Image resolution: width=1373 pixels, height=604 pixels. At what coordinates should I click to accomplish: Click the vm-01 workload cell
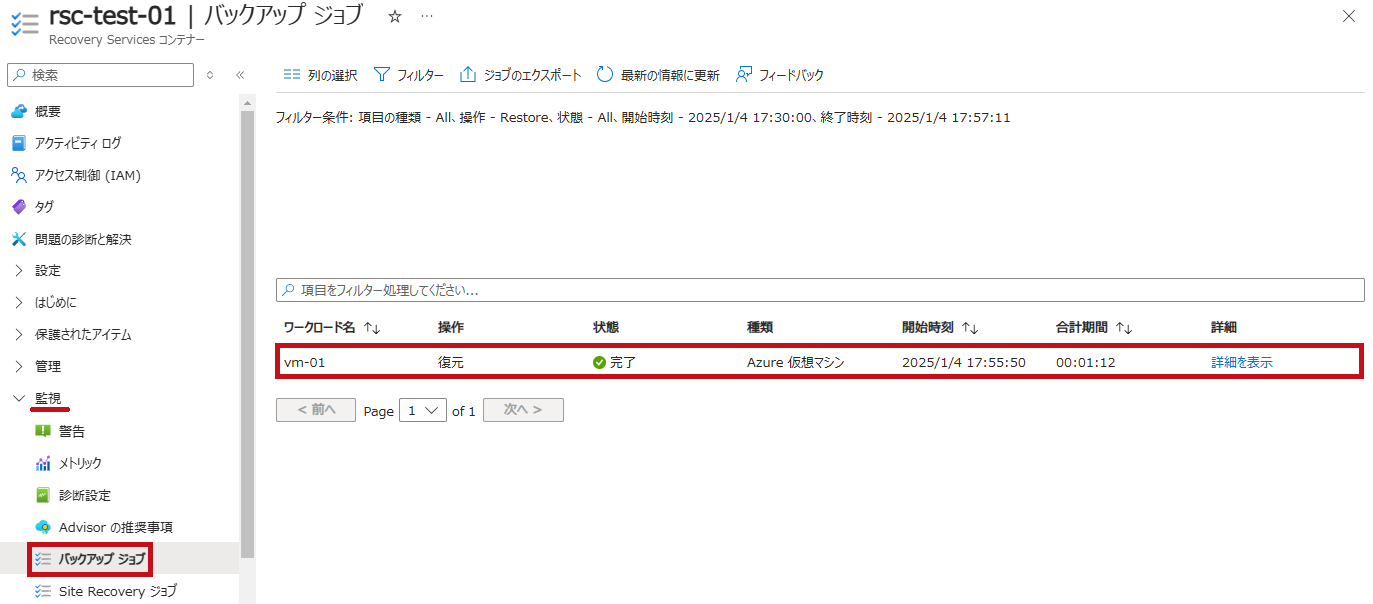click(304, 362)
